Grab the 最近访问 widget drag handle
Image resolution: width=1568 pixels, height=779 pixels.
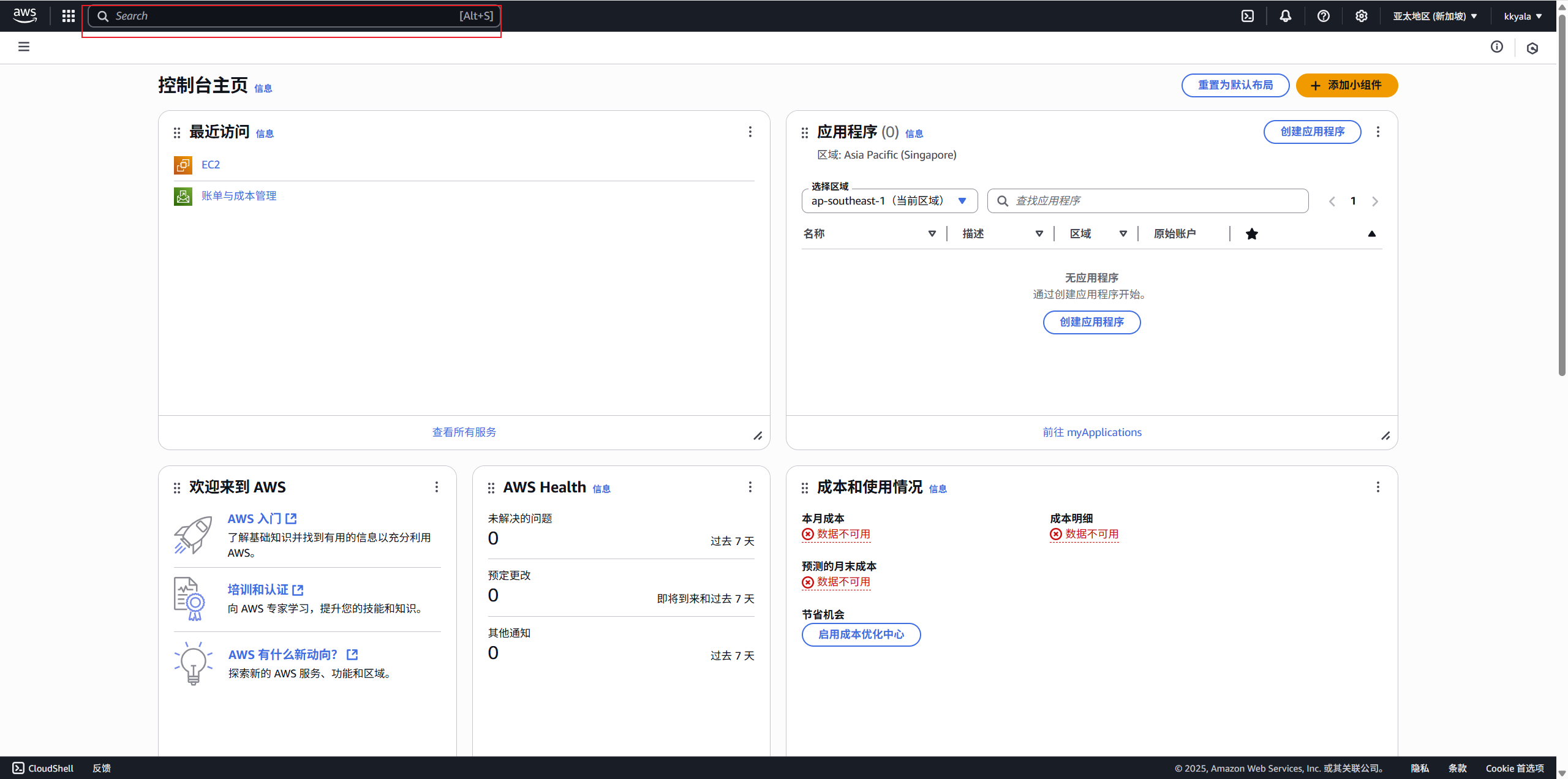tap(177, 132)
